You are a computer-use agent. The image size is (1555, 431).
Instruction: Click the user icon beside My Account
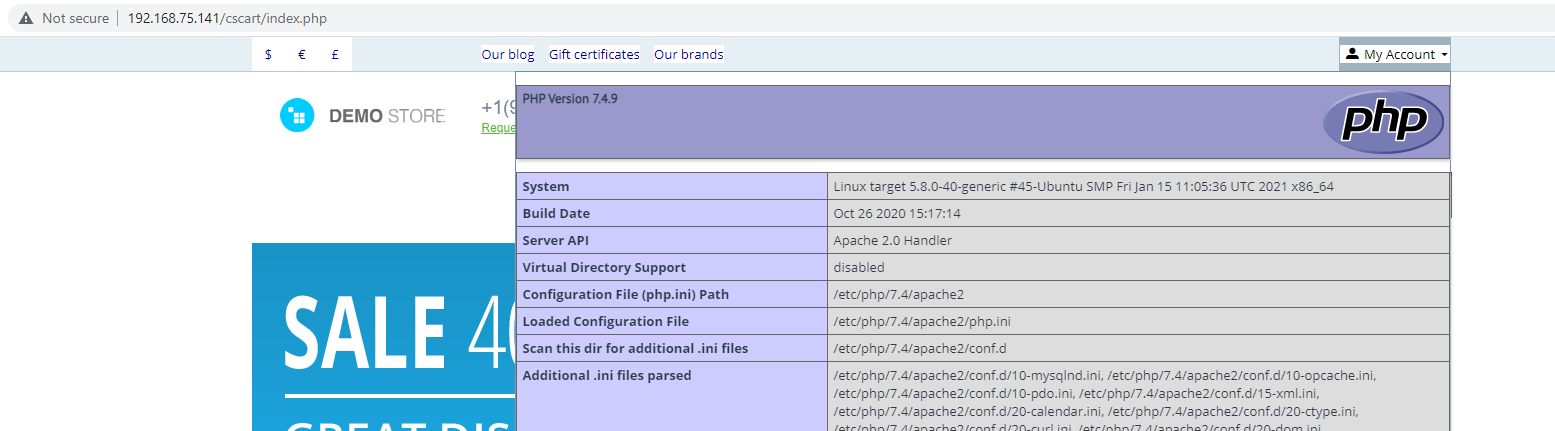pyautogui.click(x=1353, y=54)
